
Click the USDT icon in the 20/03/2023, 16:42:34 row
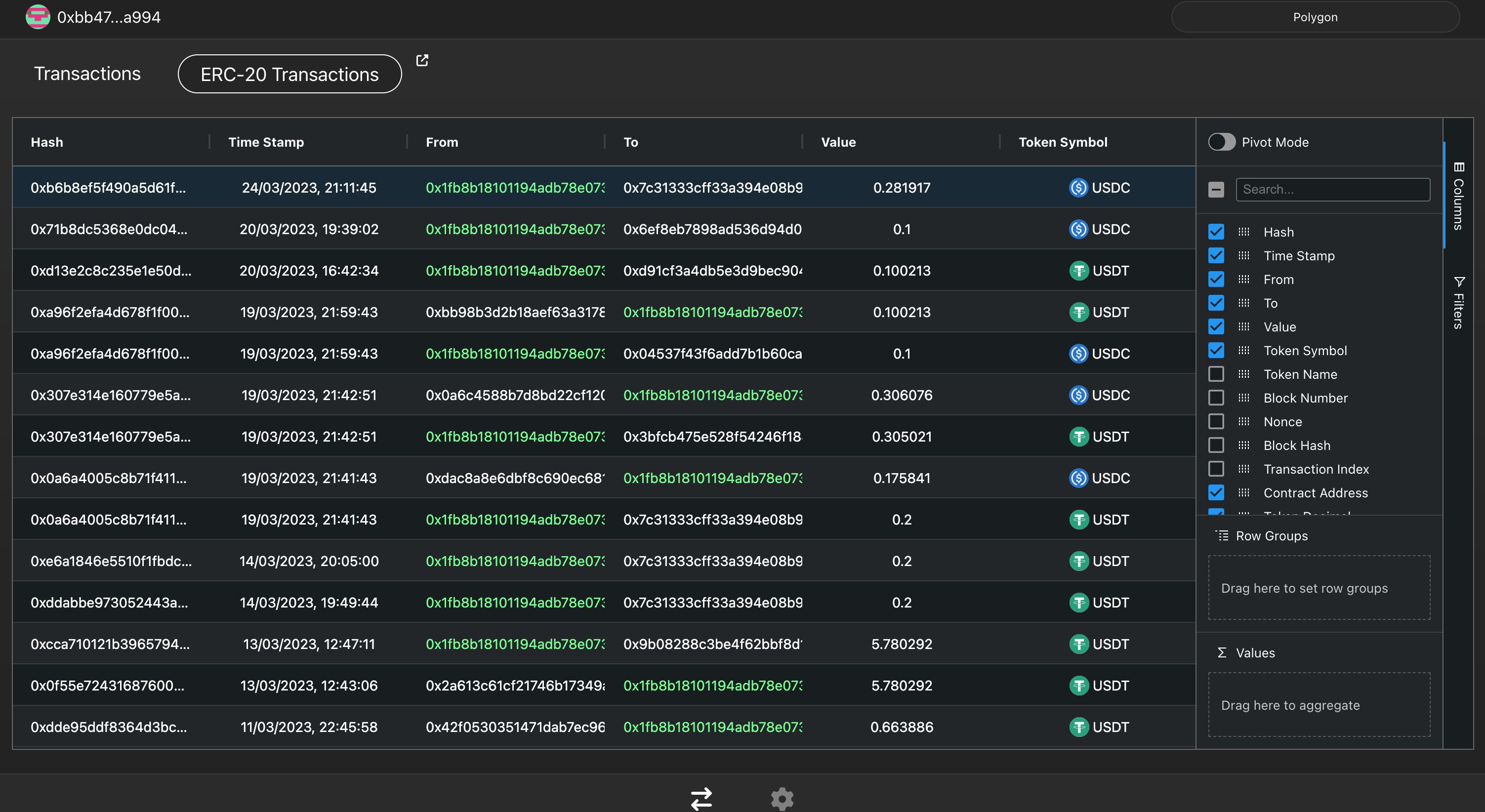pos(1078,270)
